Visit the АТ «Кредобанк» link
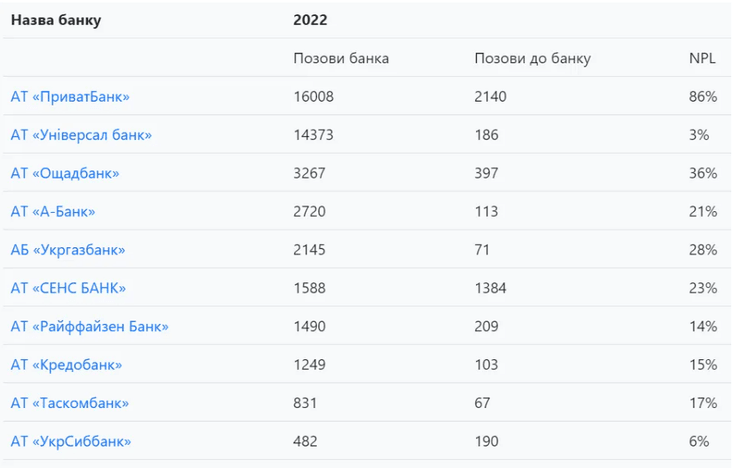This screenshot has width=740, height=468. (x=66, y=365)
